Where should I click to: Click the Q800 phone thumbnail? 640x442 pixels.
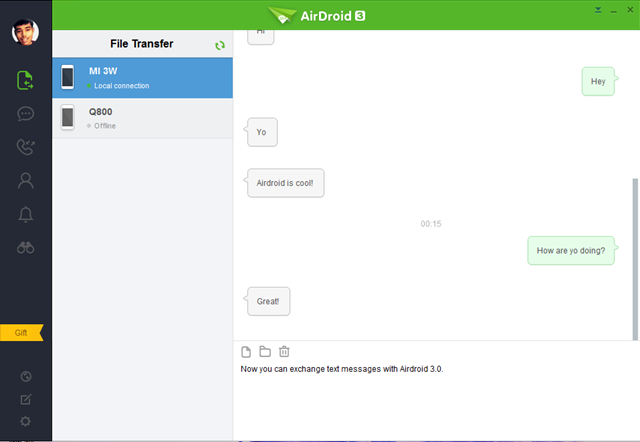pyautogui.click(x=68, y=117)
